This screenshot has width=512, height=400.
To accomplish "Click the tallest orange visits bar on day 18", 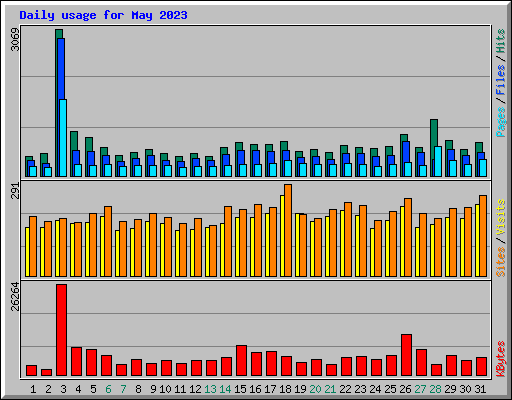I will (288, 231).
